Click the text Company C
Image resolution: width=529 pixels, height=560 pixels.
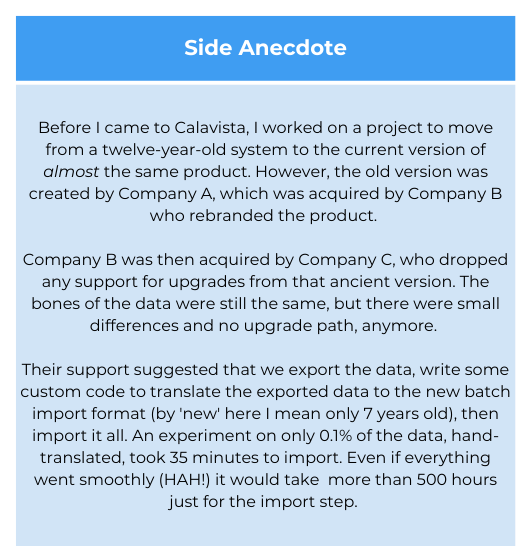[x=346, y=260]
